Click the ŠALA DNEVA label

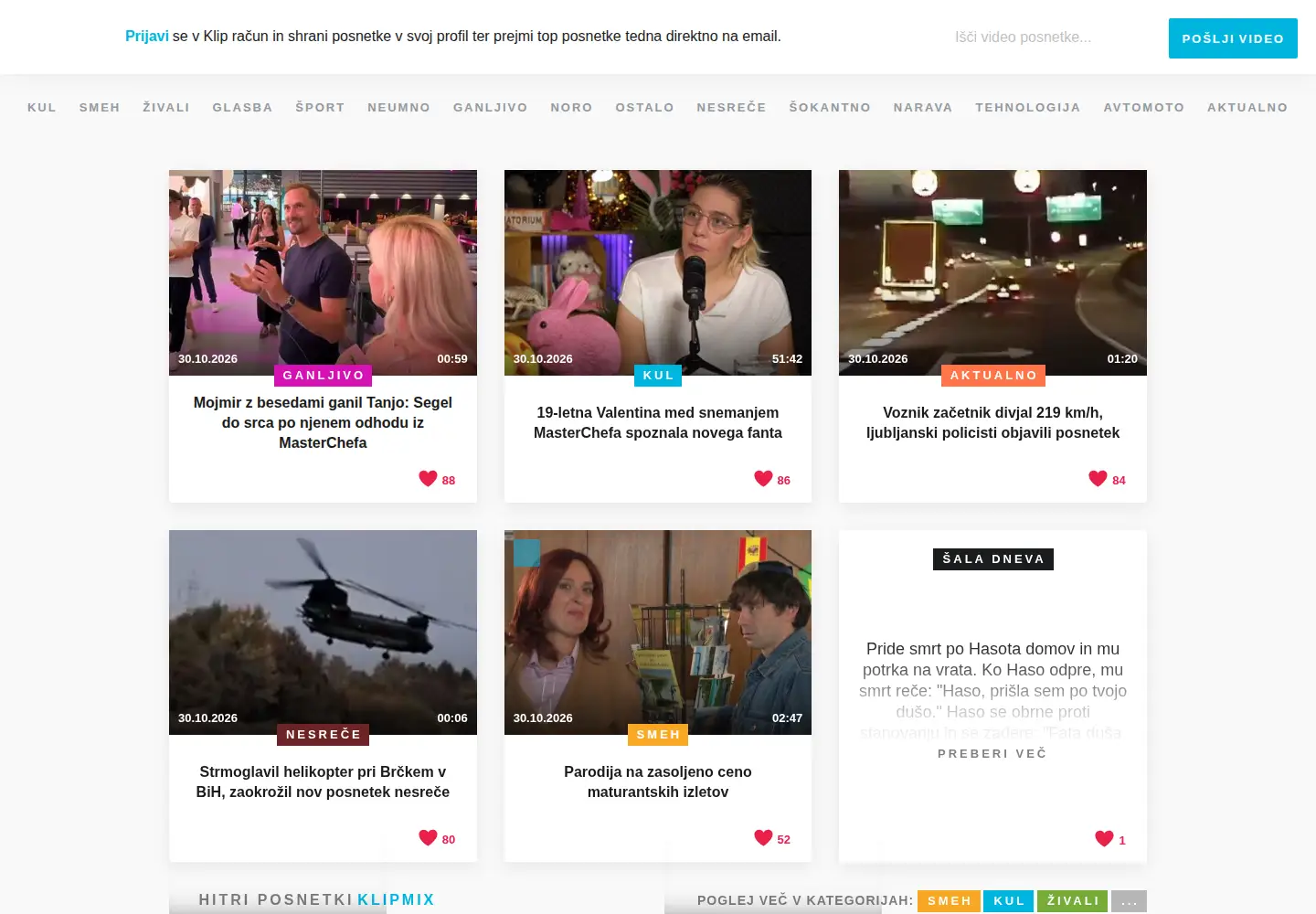pyautogui.click(x=993, y=559)
